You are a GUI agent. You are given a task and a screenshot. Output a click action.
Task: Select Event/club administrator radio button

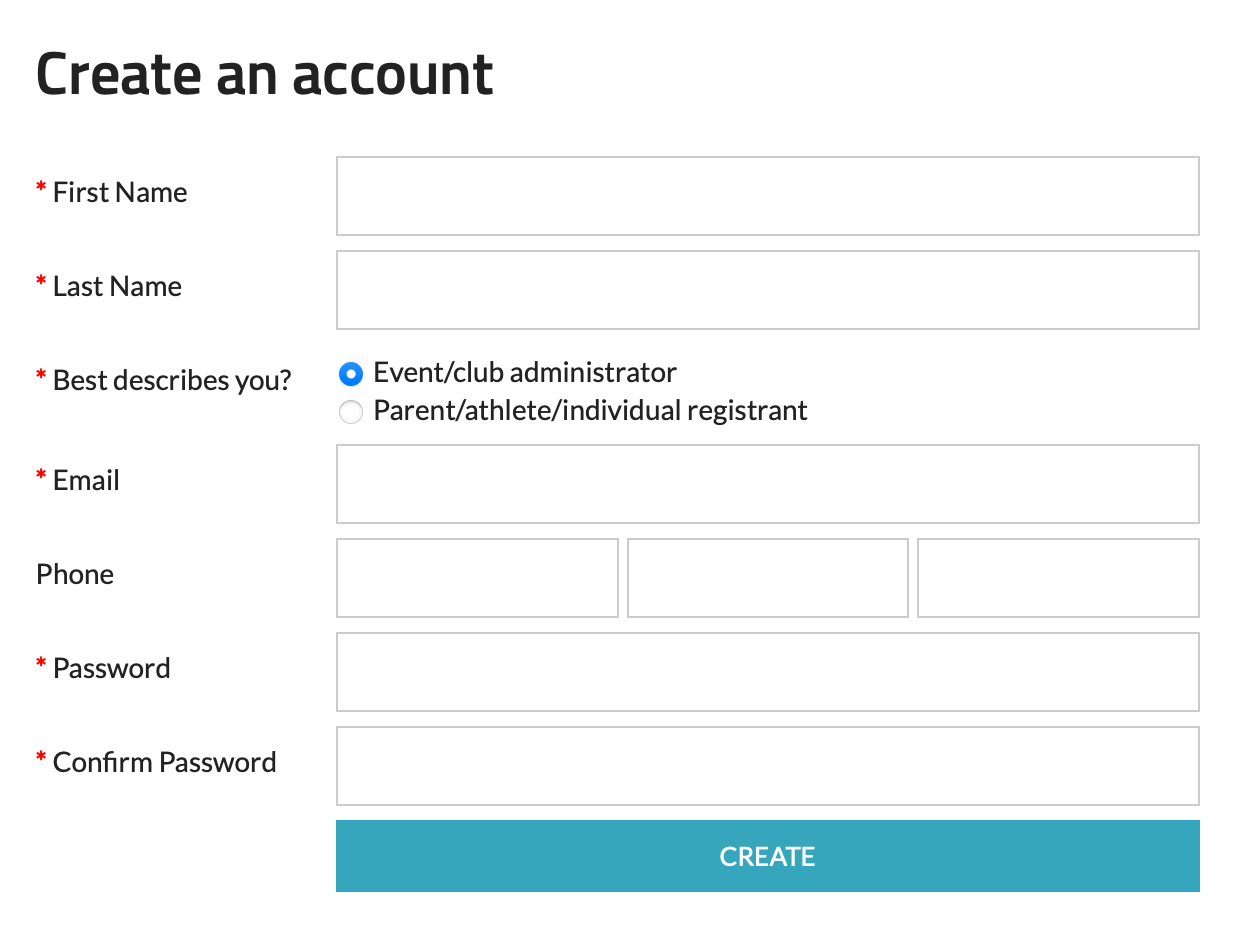pyautogui.click(x=351, y=374)
